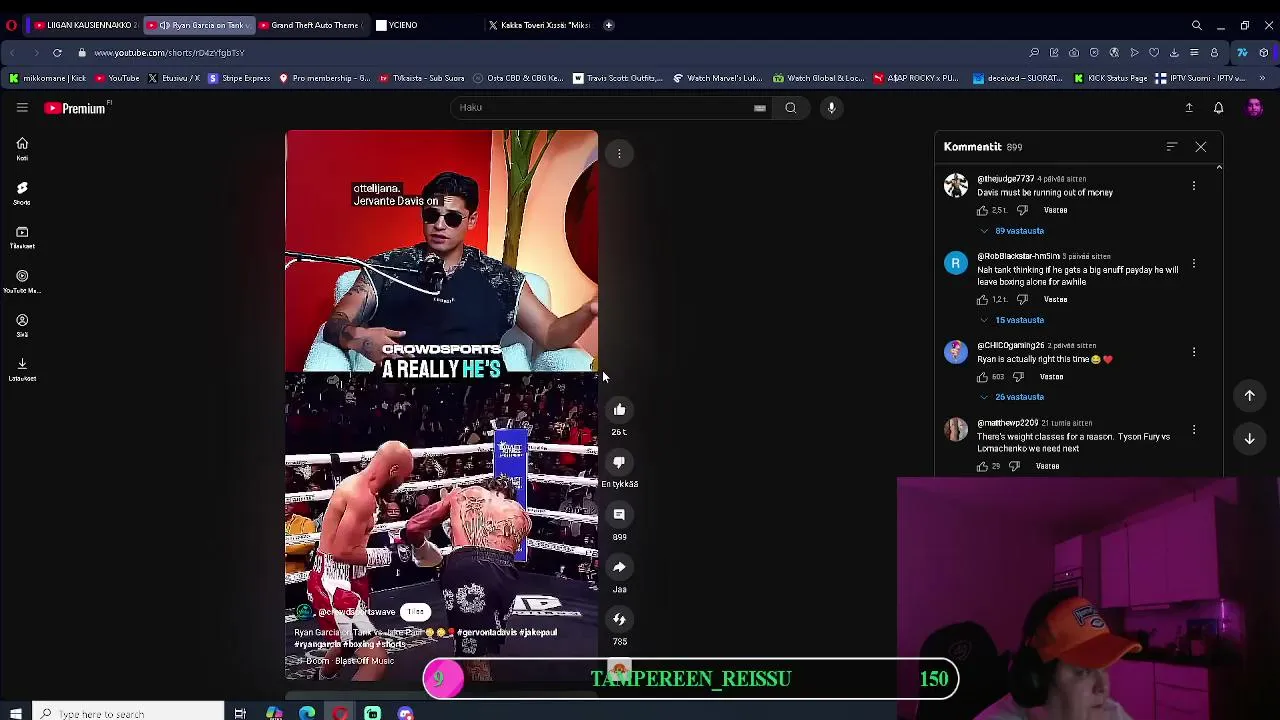Viewport: 1280px width, 720px height.
Task: Dislike @RobBlackstar-hm5im's comment
Action: pos(1022,300)
